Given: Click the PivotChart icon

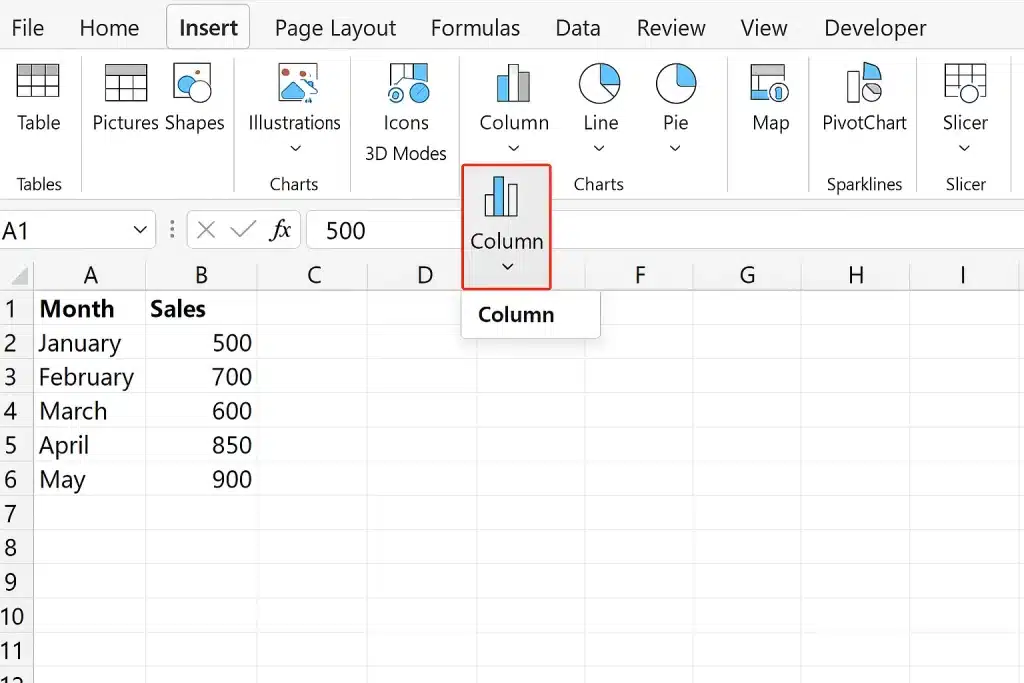Looking at the screenshot, I should (x=864, y=84).
